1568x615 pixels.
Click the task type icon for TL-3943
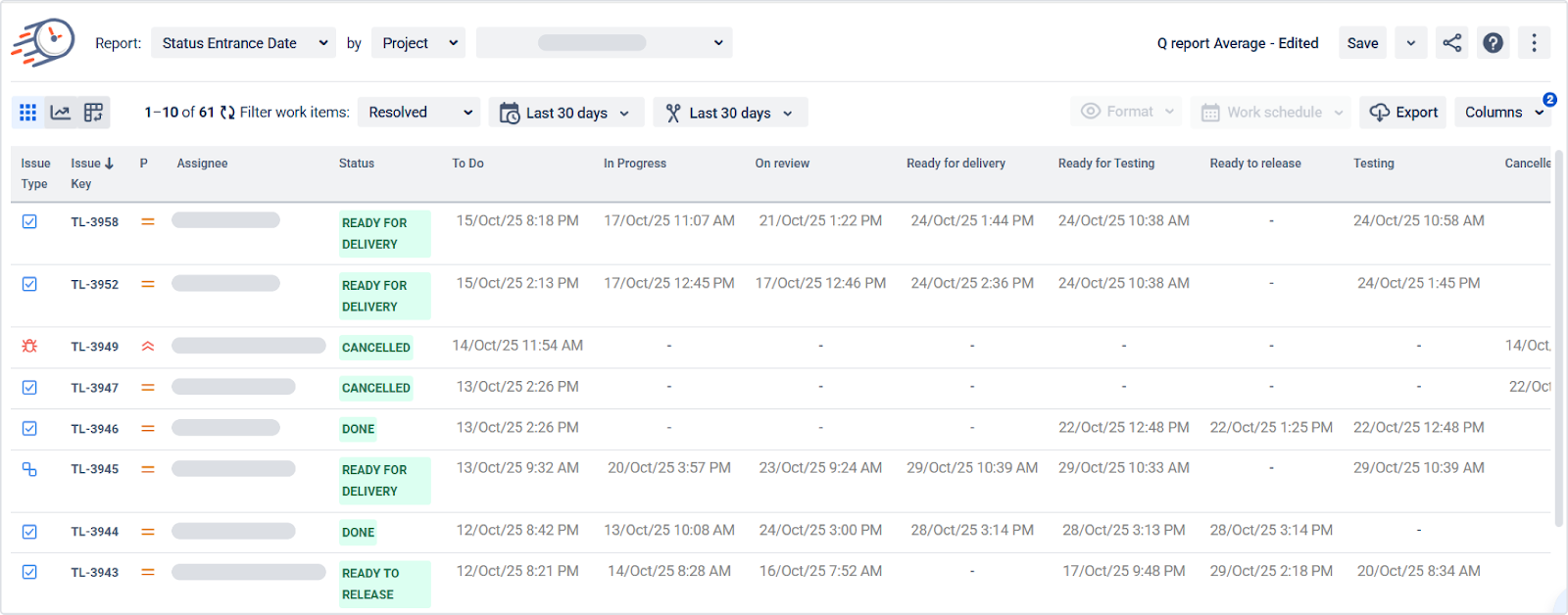pos(29,572)
